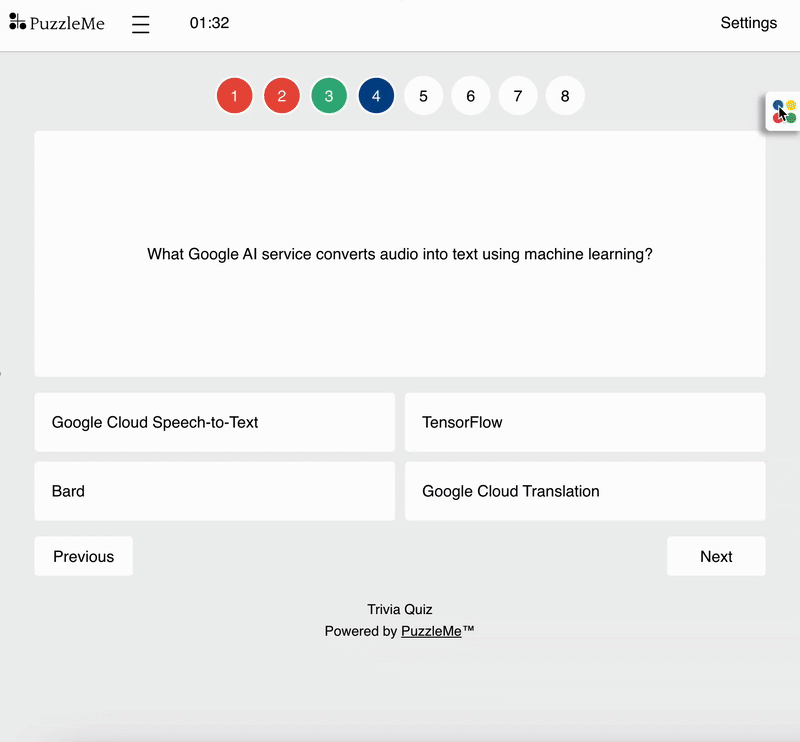Go to the Next question
The height and width of the screenshot is (742, 800).
click(716, 556)
